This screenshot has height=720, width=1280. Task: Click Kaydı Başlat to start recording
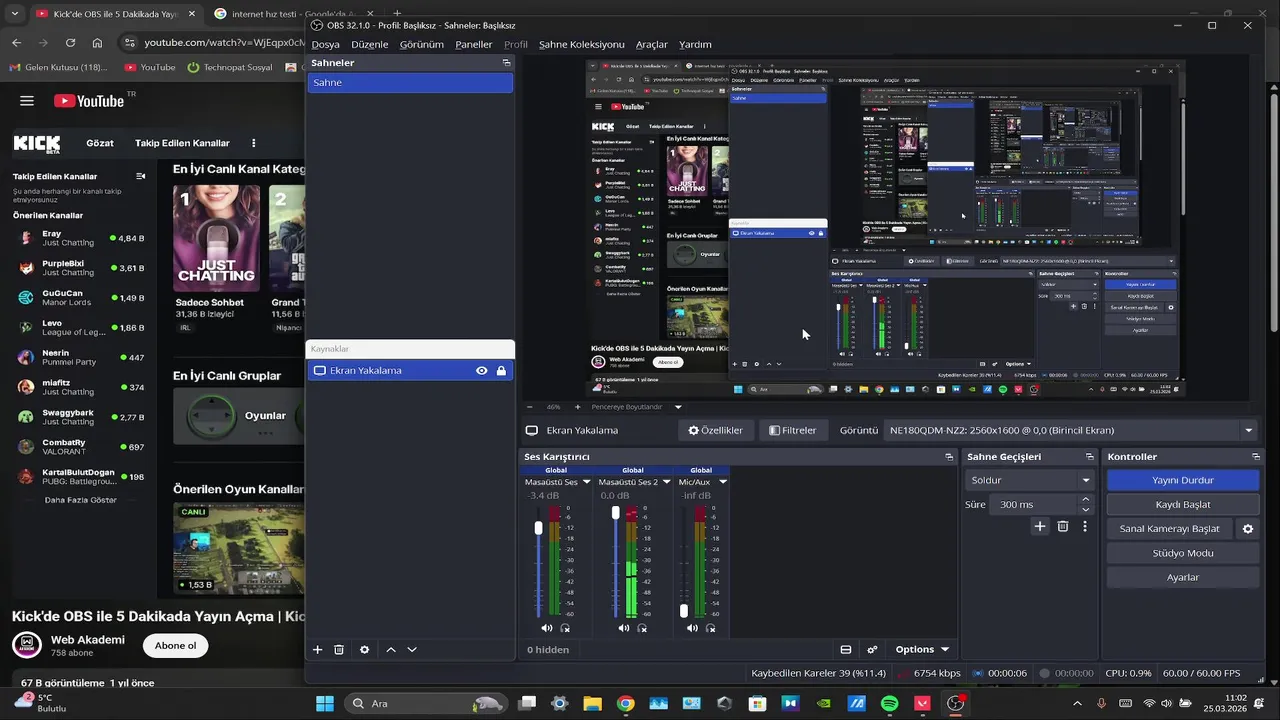pyautogui.click(x=1183, y=504)
